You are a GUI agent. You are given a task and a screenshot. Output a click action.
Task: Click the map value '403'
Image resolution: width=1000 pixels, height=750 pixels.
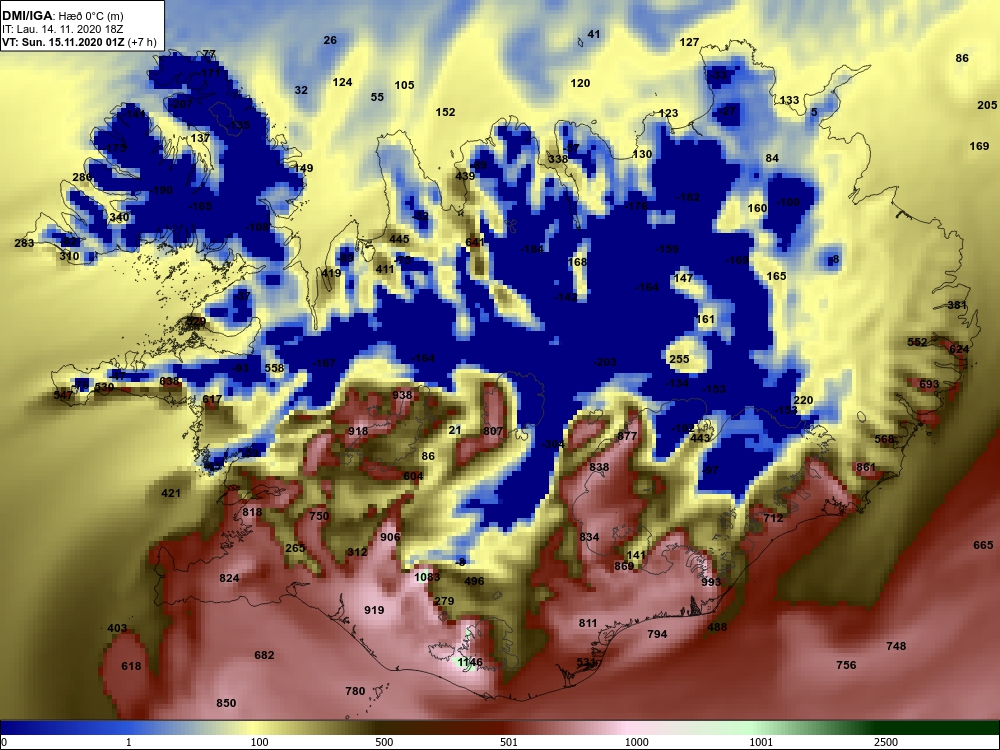(117, 628)
